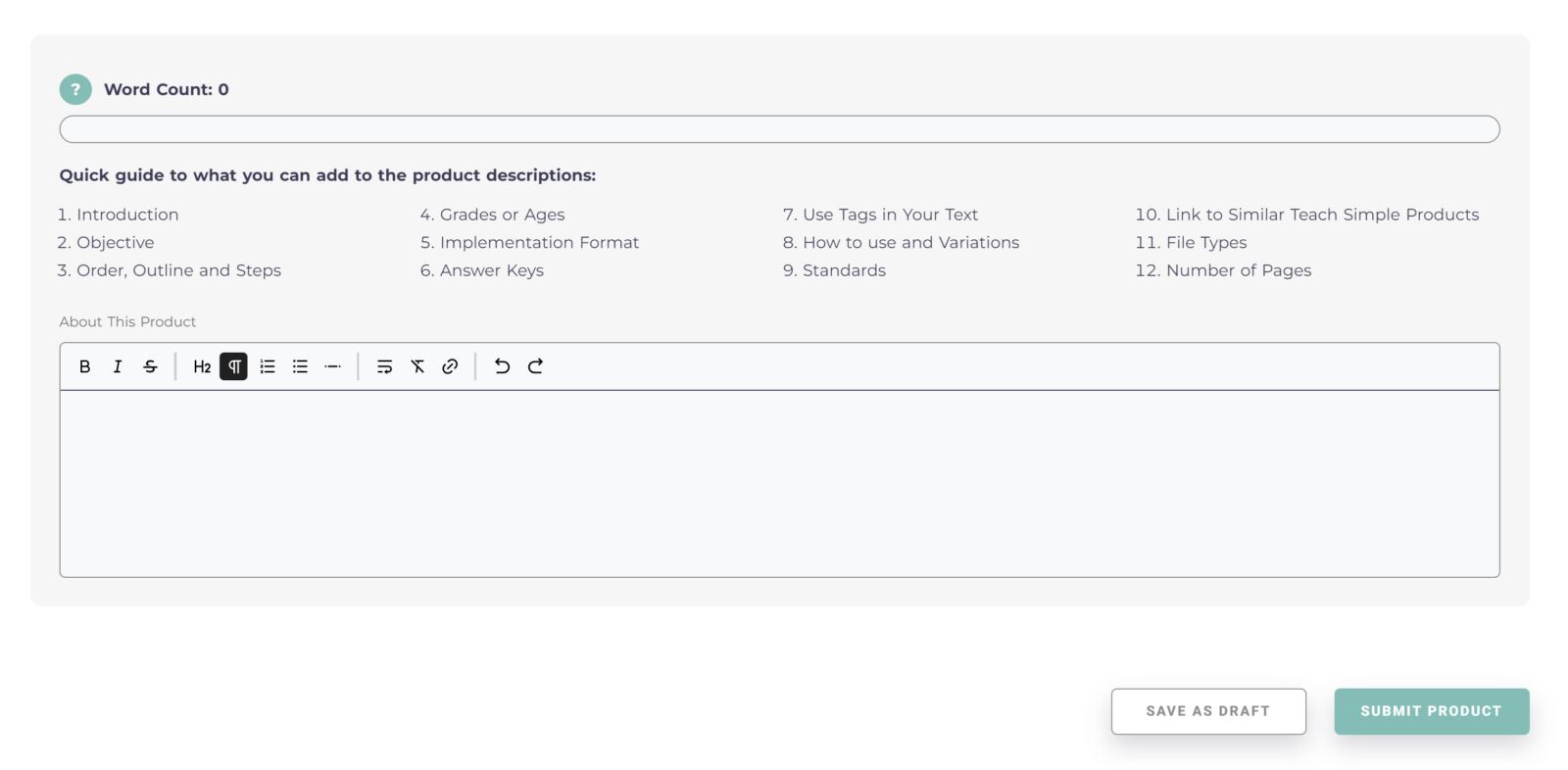
Task: Click the Save As Draft button
Action: (1208, 711)
